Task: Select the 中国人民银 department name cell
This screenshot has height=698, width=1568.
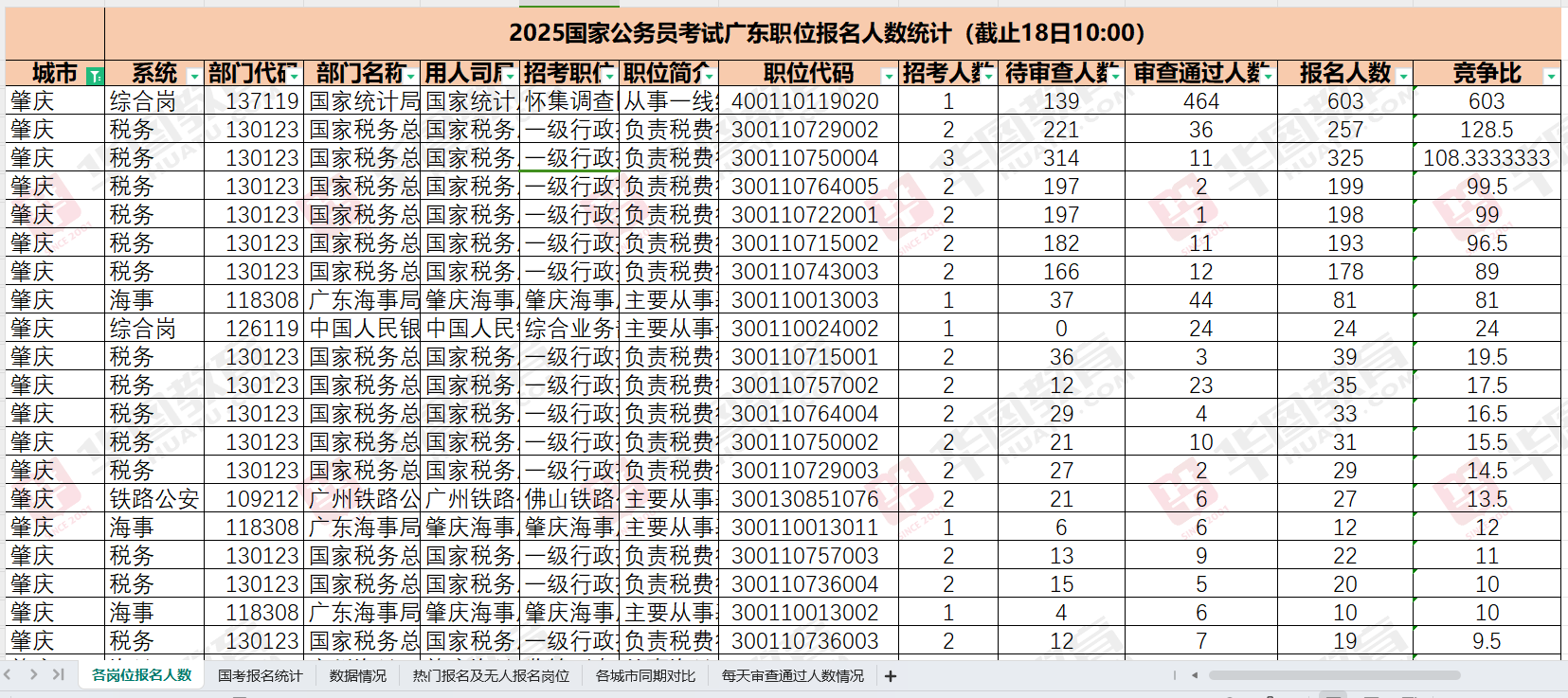Action: (363, 329)
